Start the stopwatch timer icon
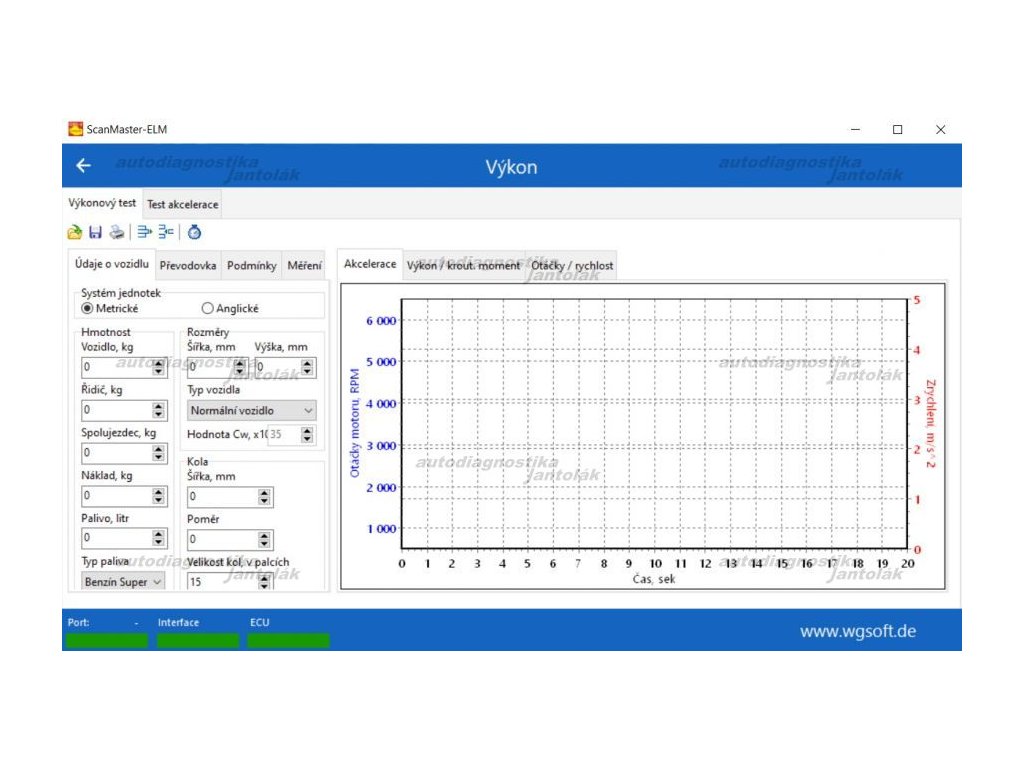The image size is (1024, 768). 194,232
